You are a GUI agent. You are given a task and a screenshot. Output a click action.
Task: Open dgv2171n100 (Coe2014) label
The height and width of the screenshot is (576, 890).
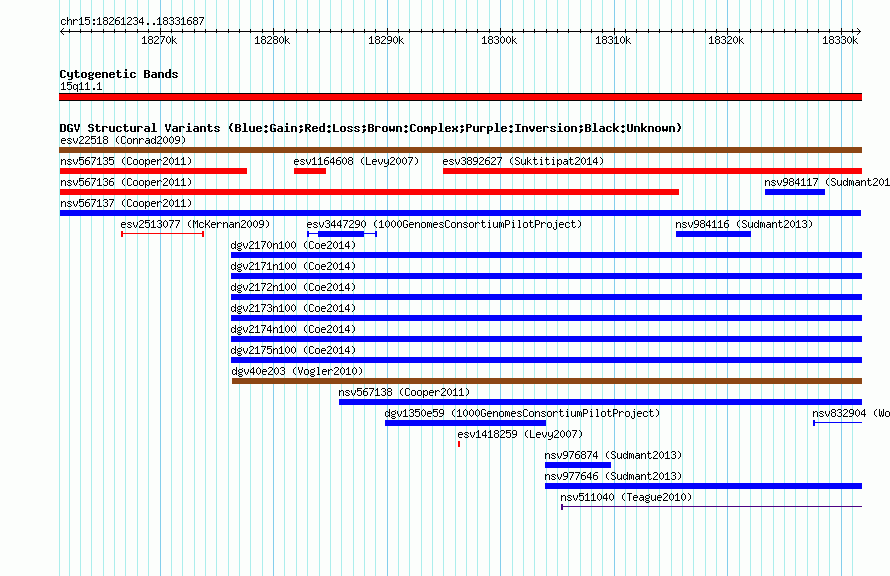point(293,266)
